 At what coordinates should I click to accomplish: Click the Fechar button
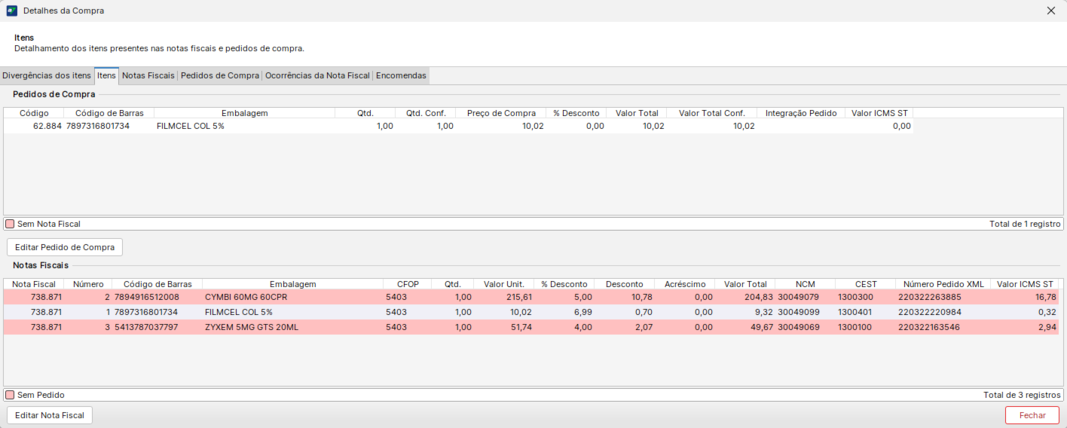1032,415
